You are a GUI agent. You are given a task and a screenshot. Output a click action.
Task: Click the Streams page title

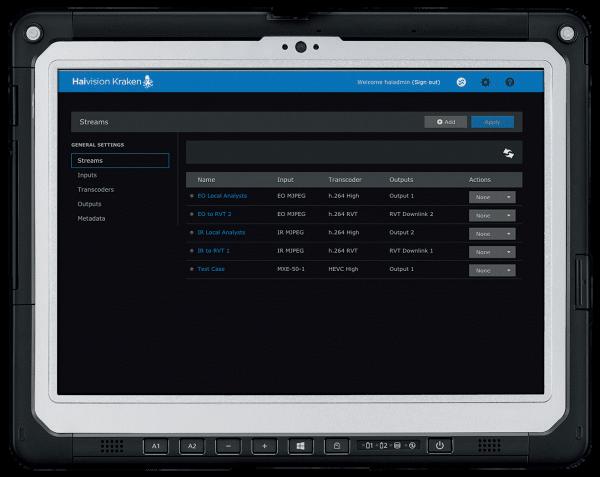(x=94, y=122)
